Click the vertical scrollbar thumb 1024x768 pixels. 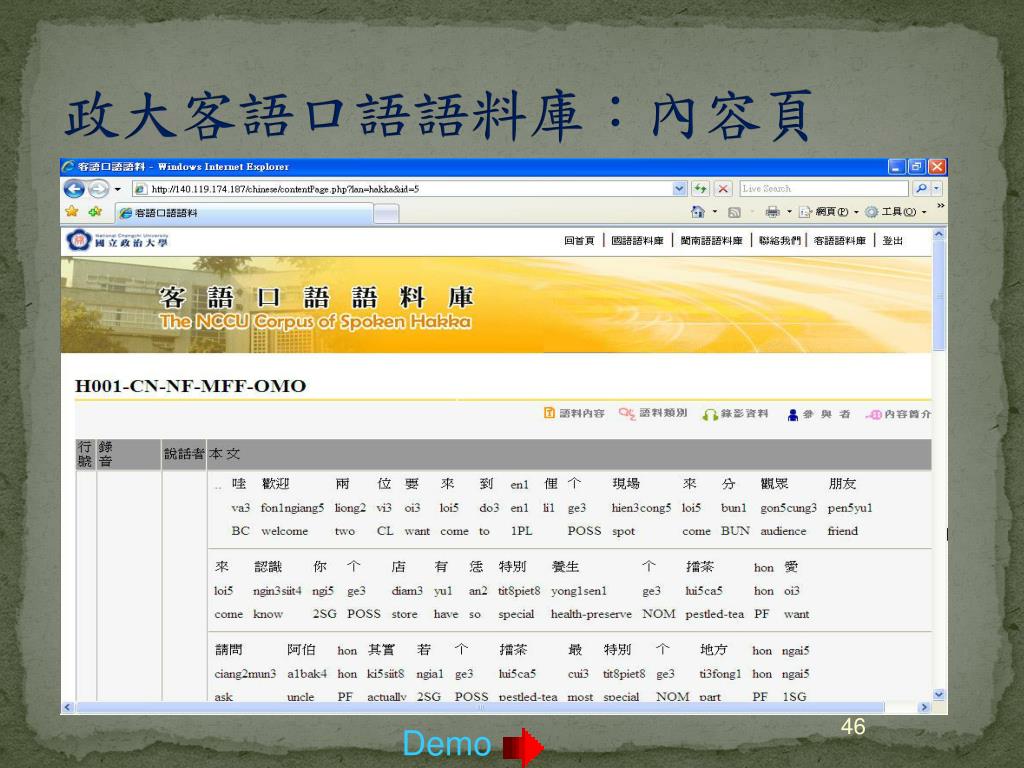pyautogui.click(x=939, y=295)
